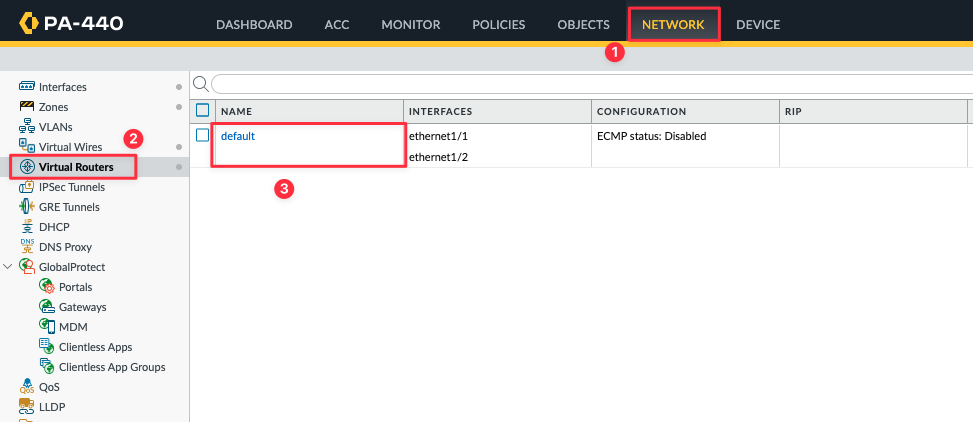Select Virtual Routers in the sidebar

[76, 167]
